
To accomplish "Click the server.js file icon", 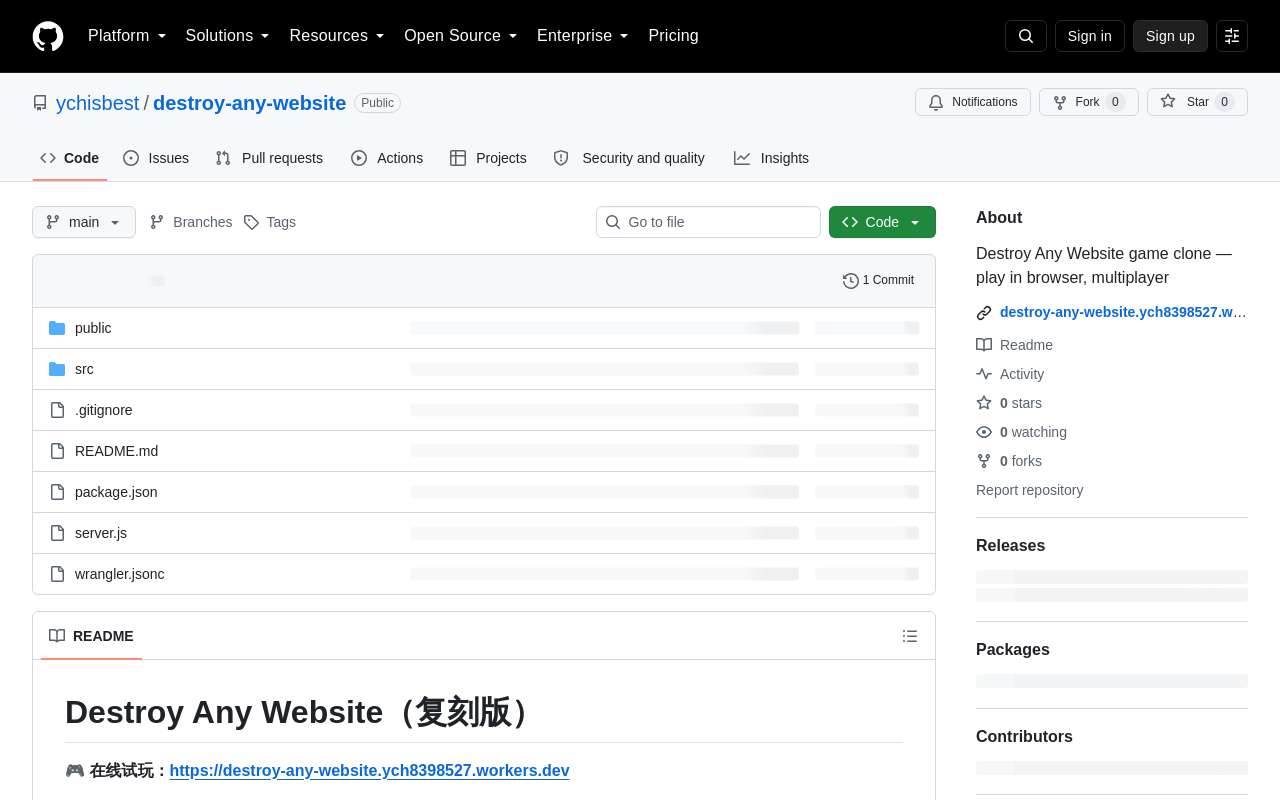I will [x=57, y=533].
